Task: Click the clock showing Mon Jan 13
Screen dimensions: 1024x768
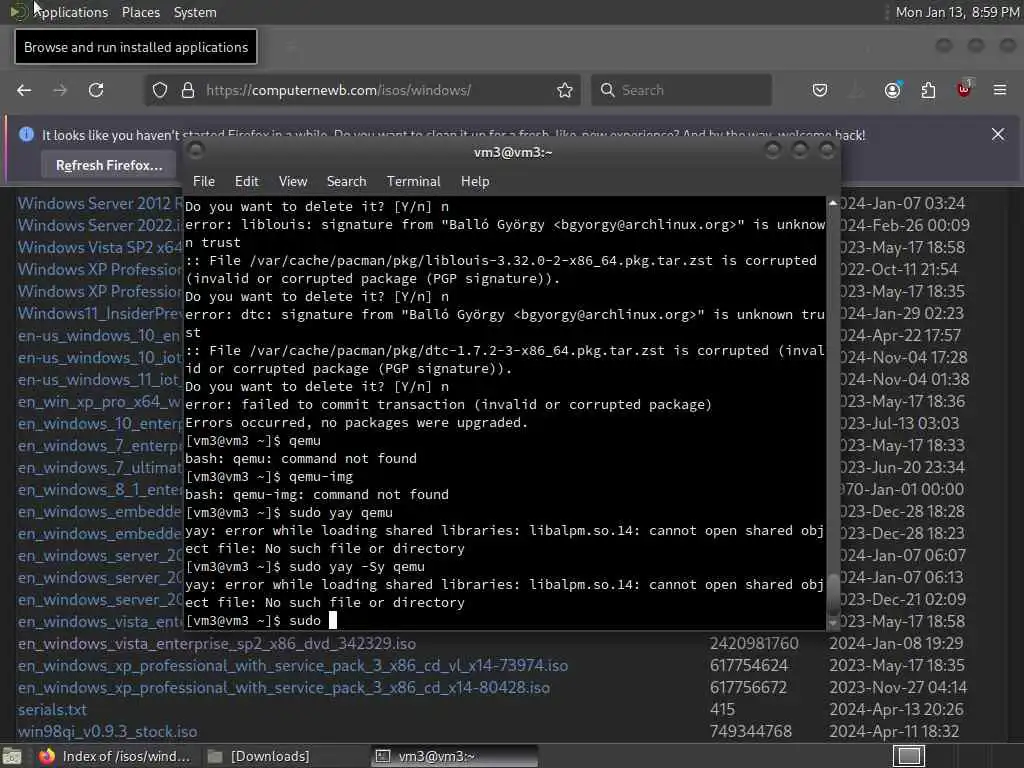Action: (x=957, y=12)
